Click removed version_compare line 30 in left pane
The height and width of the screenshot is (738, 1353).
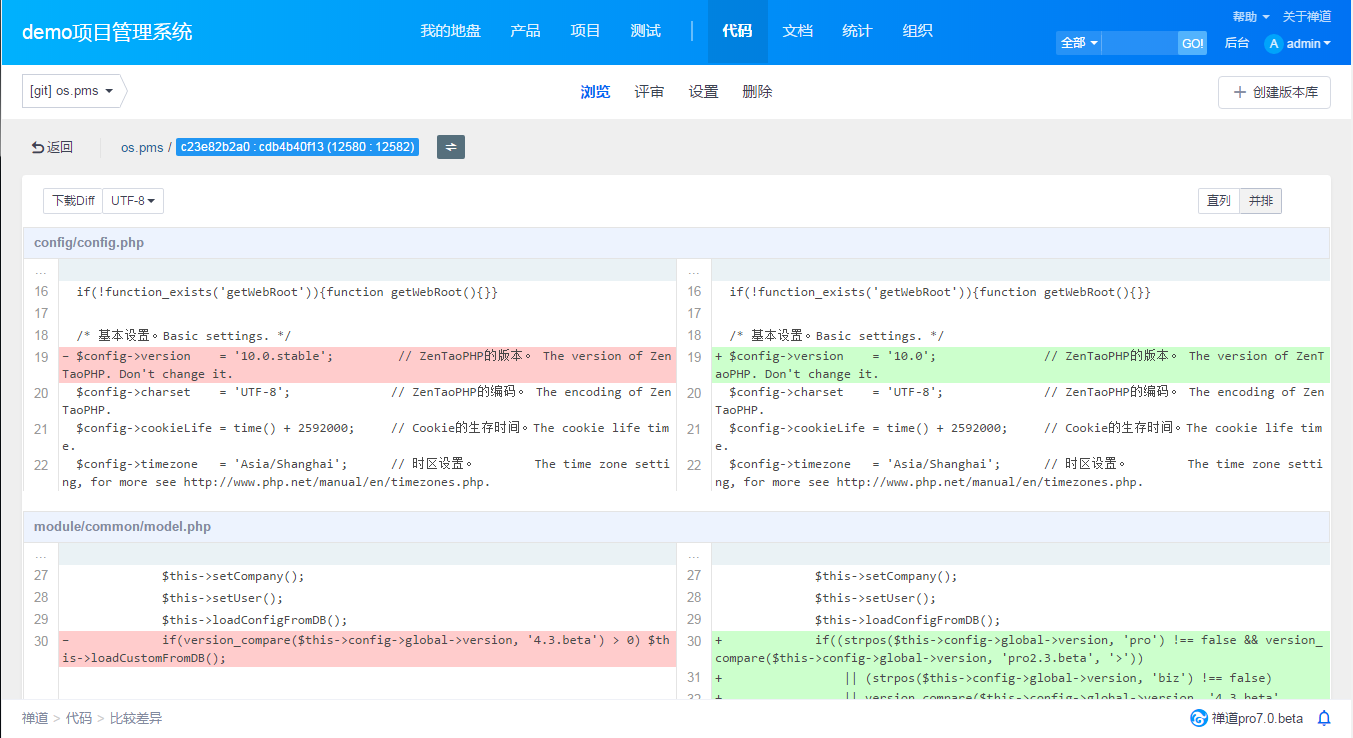tap(367, 649)
